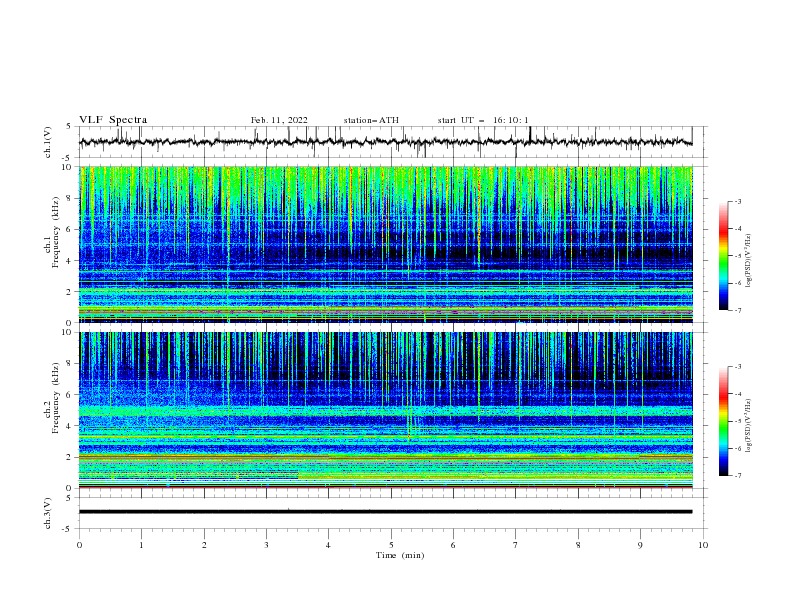Click ch.2 "Frequency (kHz)" axis label
The image size is (792, 612).
(x=56, y=398)
